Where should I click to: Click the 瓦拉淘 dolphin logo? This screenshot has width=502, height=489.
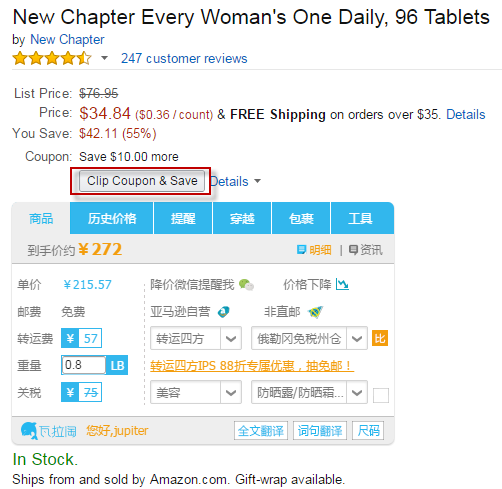pyautogui.click(x=29, y=431)
